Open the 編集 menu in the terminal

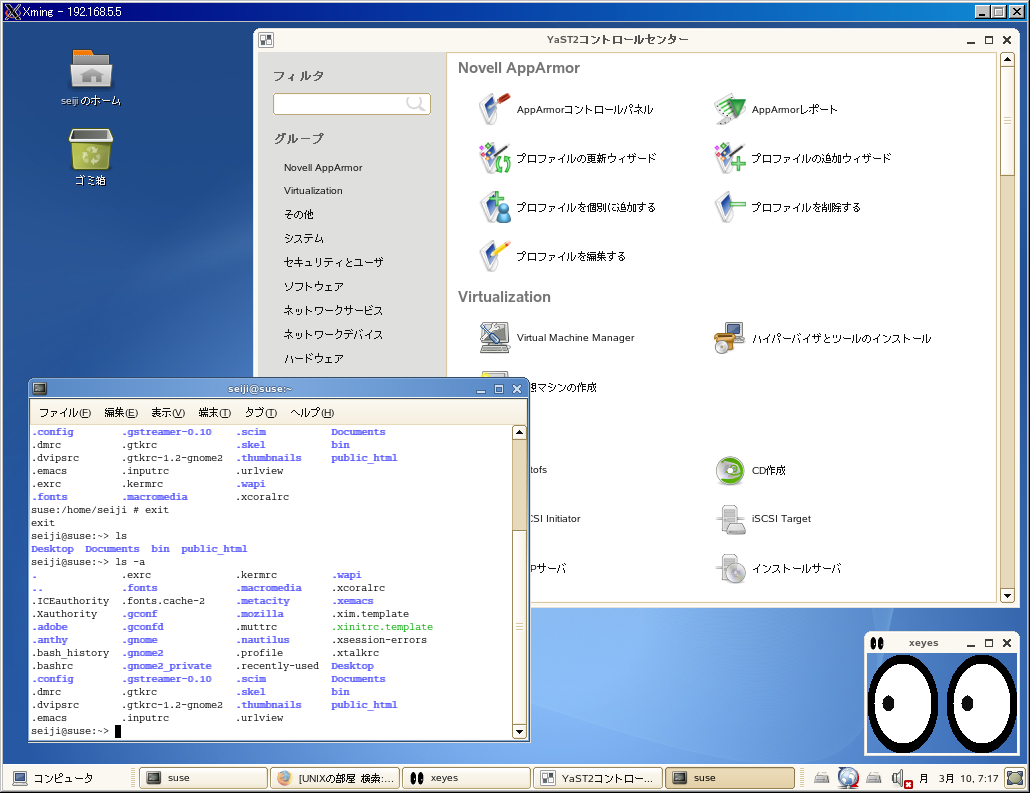coord(121,413)
